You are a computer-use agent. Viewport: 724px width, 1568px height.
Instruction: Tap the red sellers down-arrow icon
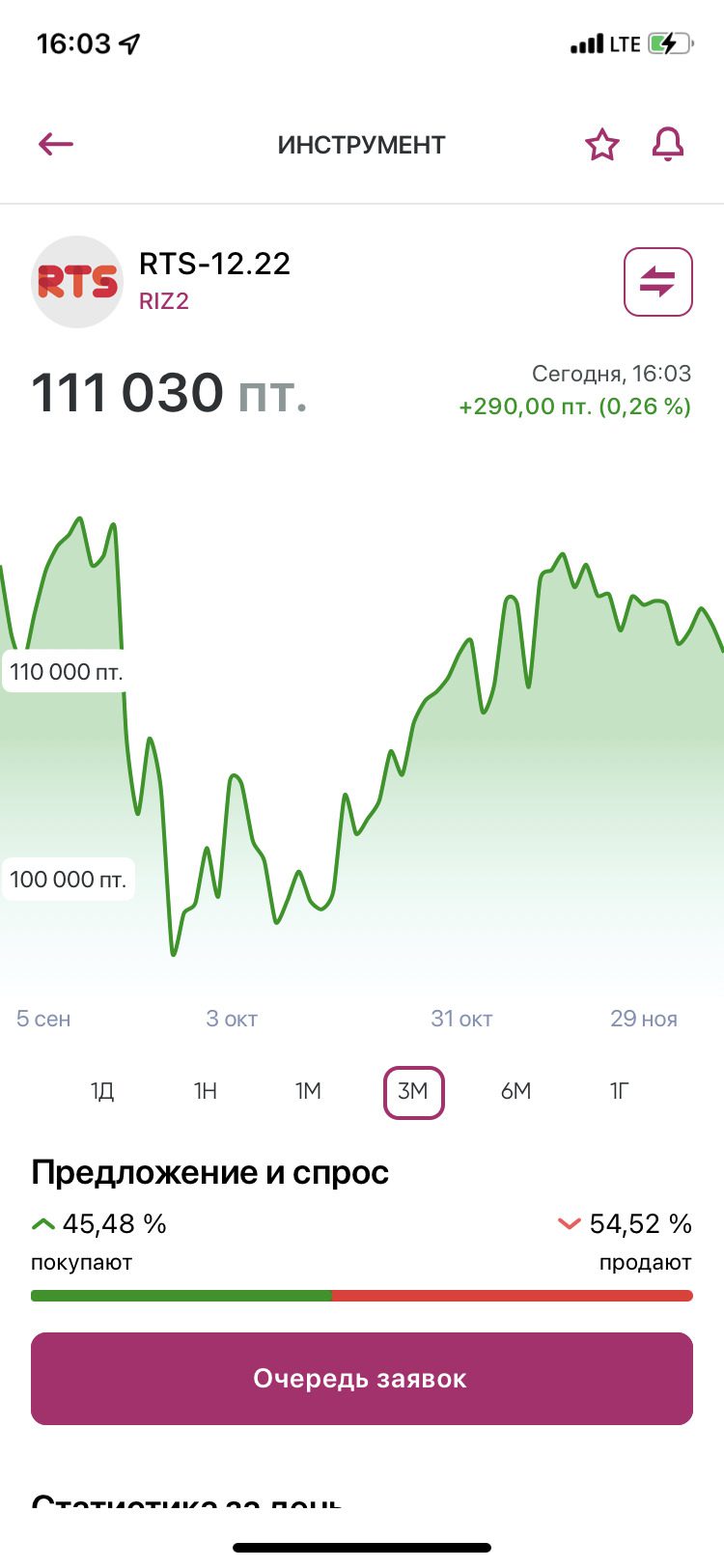click(x=569, y=1224)
